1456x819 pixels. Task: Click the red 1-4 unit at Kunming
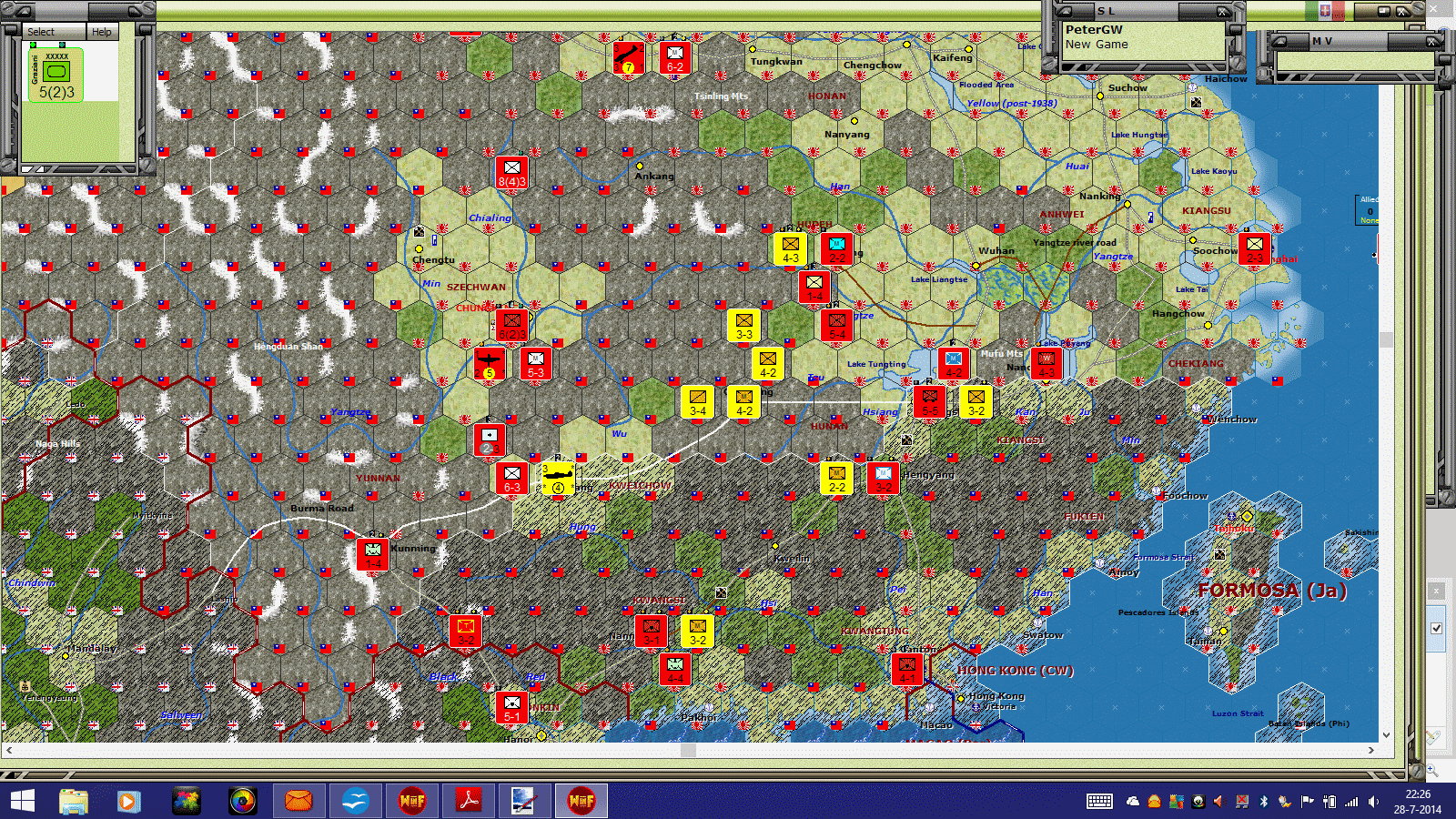[x=372, y=554]
